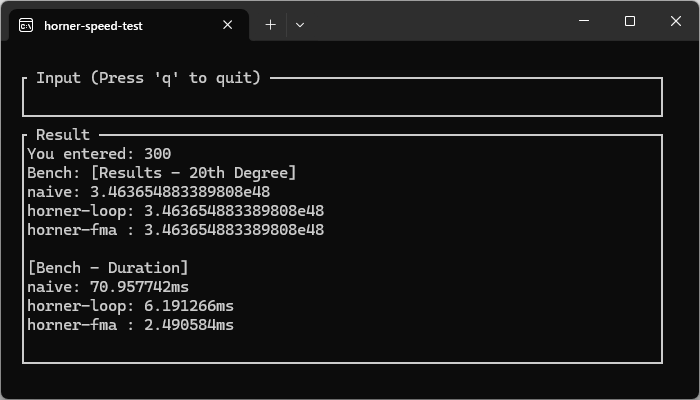Close the terminal window
The image size is (700, 400).
click(x=675, y=21)
